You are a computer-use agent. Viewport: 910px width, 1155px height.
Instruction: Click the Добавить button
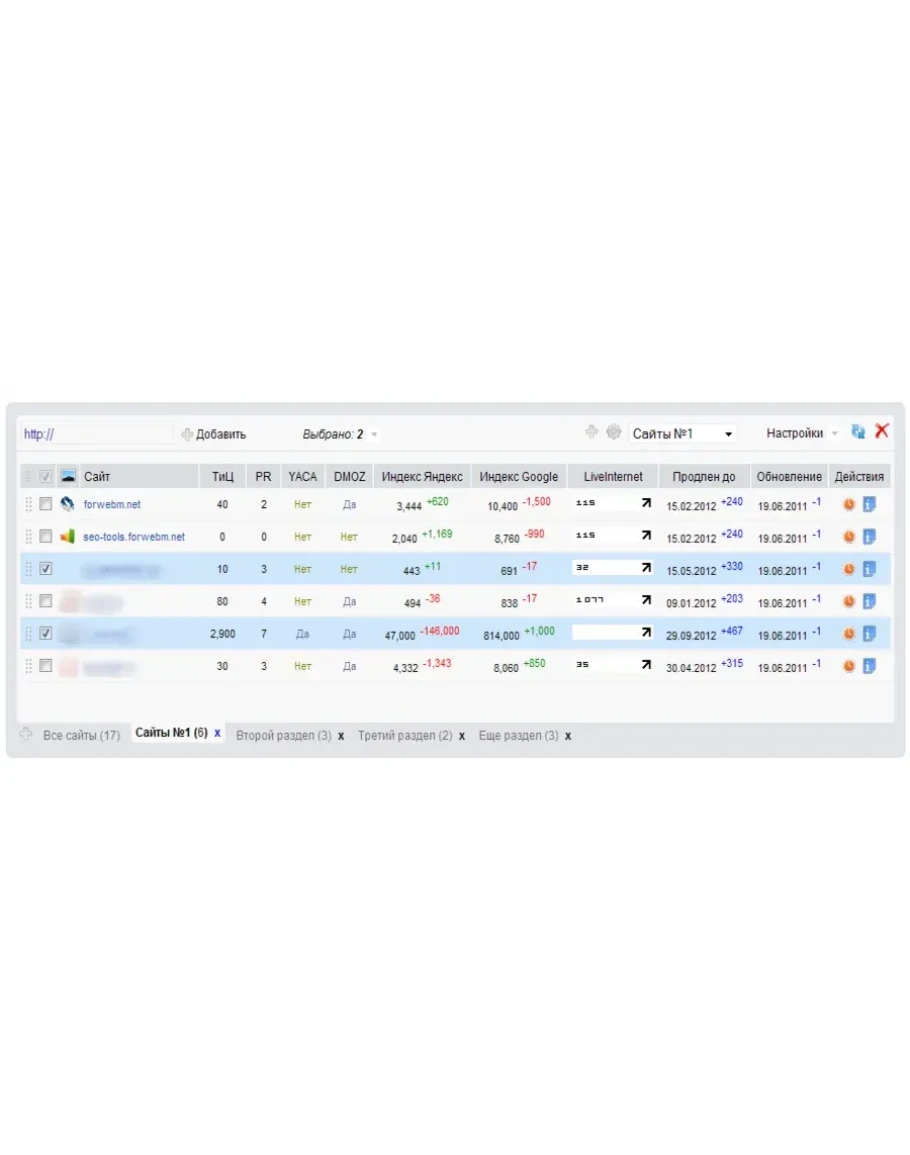[x=214, y=435]
